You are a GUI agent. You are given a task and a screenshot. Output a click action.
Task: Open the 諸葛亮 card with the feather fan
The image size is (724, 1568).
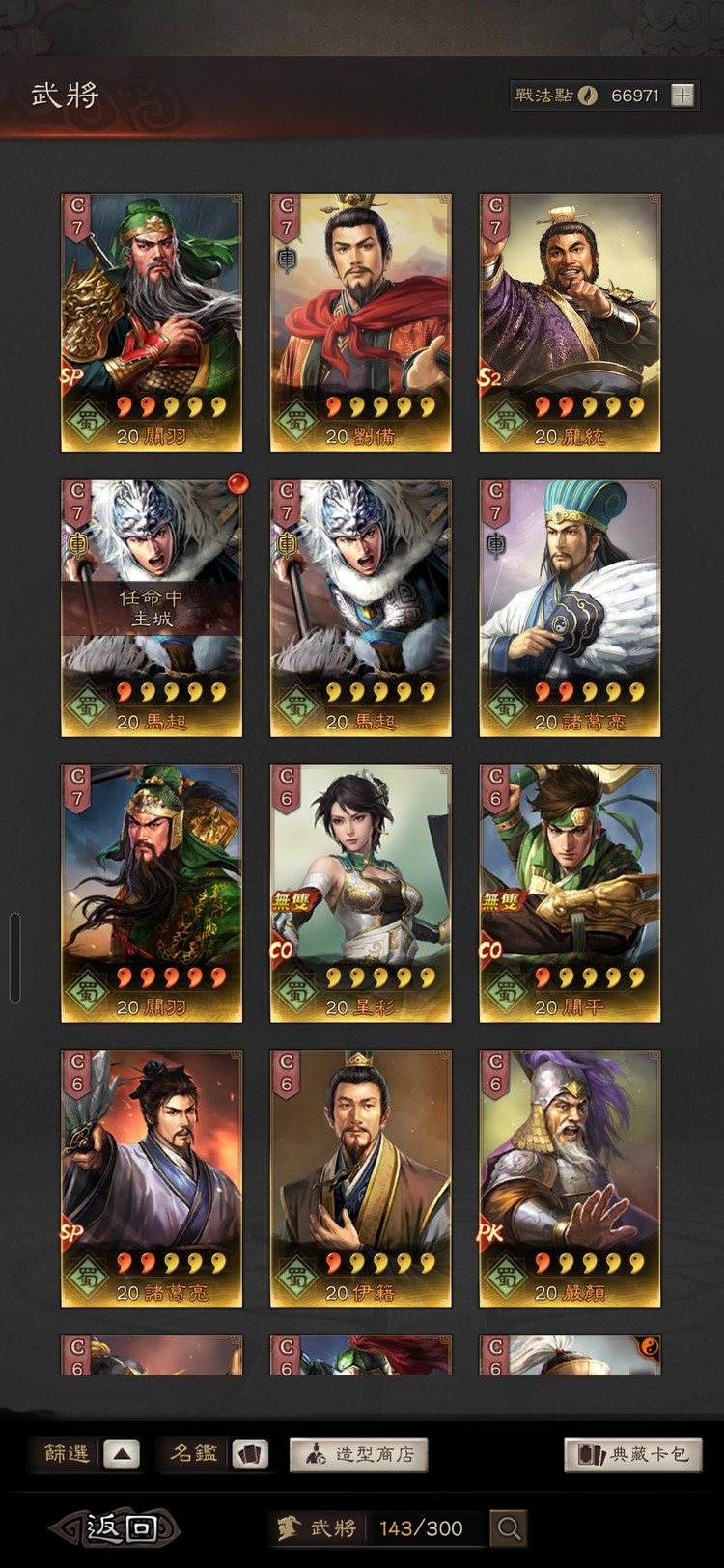(570, 608)
